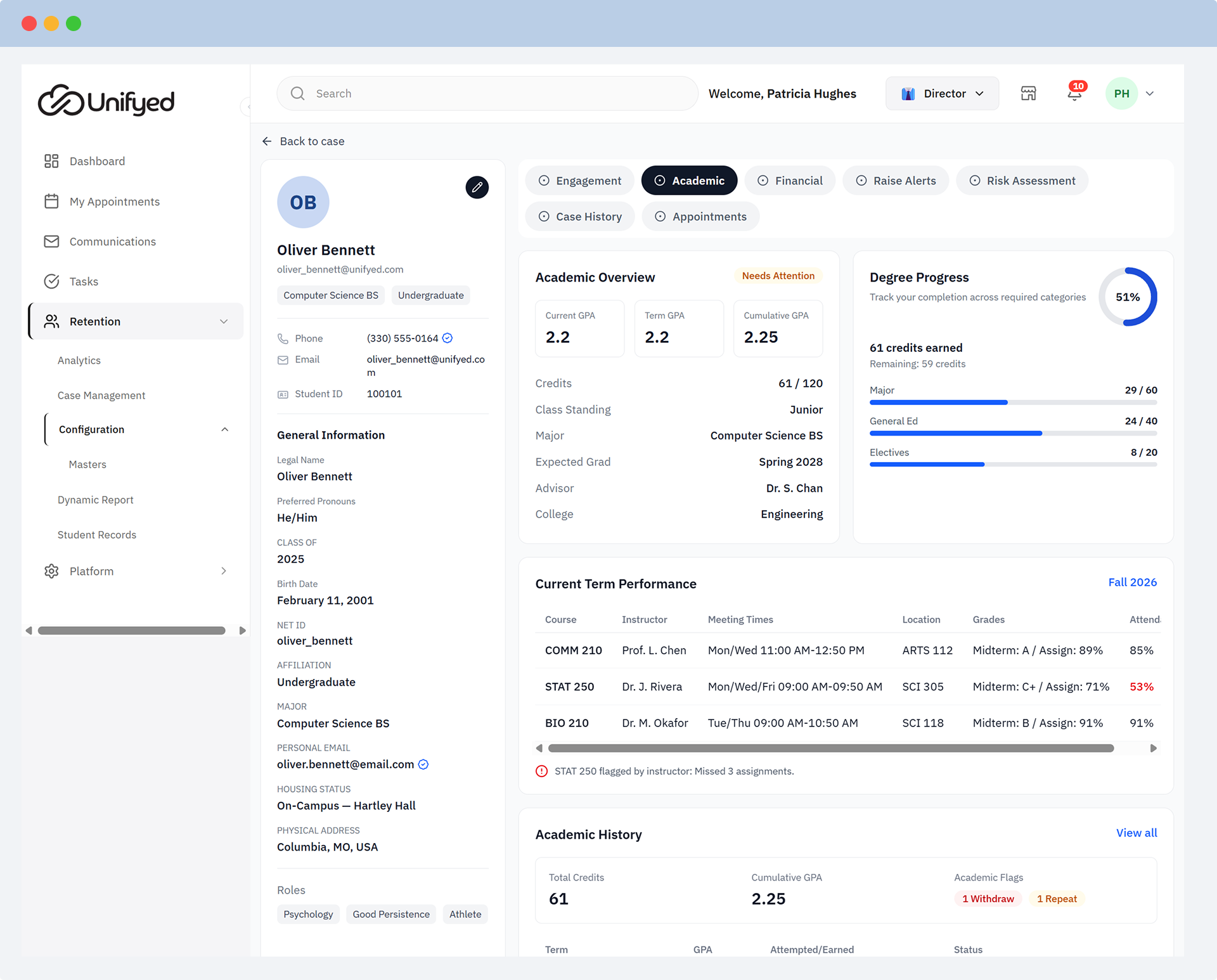The height and width of the screenshot is (980, 1217).
Task: Click the PH user avatar
Action: click(x=1121, y=94)
